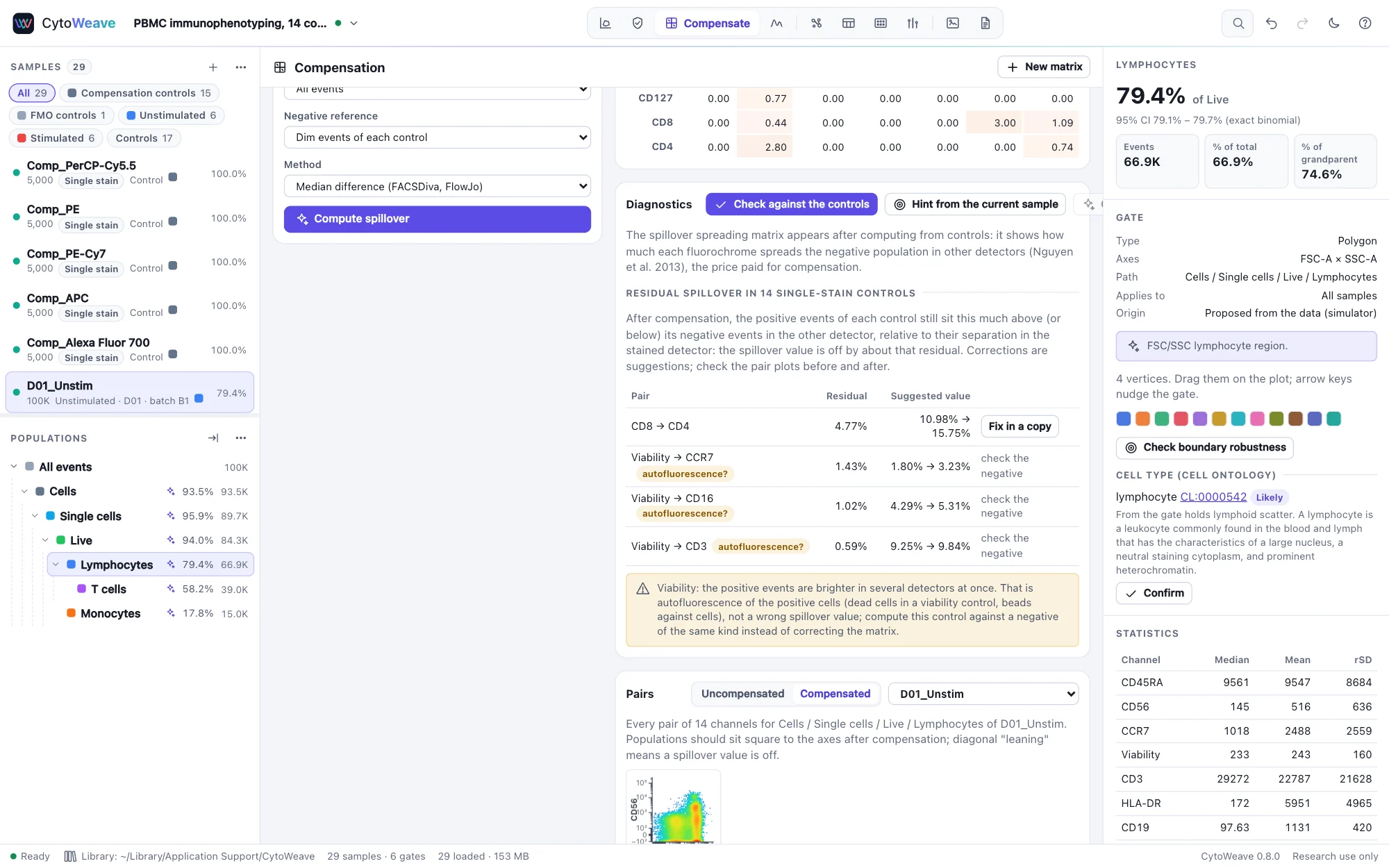Switch pairs view to Uncompensated
Image resolution: width=1389 pixels, height=868 pixels.
(x=742, y=694)
